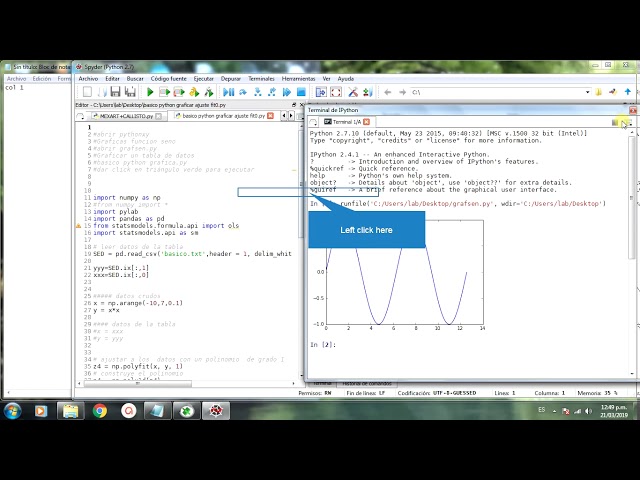Open Ayuda menu
Viewport: 640px width, 480px height.
click(346, 78)
